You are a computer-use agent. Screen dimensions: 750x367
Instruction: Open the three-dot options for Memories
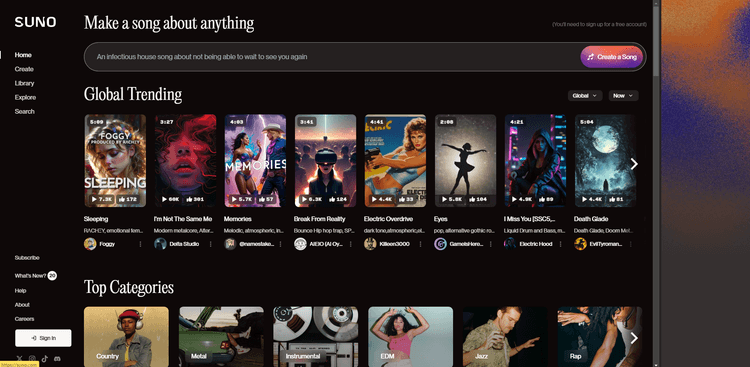[x=280, y=244]
